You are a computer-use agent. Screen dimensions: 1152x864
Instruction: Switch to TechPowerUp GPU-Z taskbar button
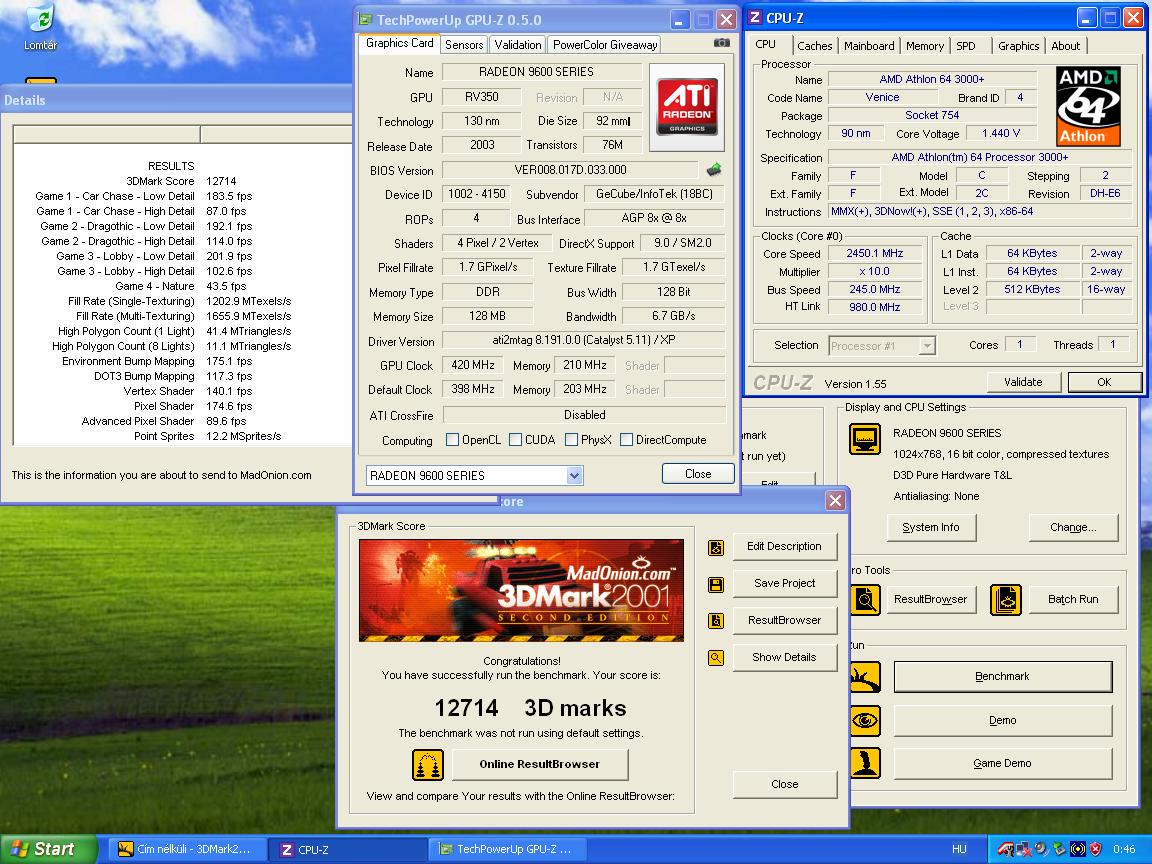pyautogui.click(x=506, y=849)
